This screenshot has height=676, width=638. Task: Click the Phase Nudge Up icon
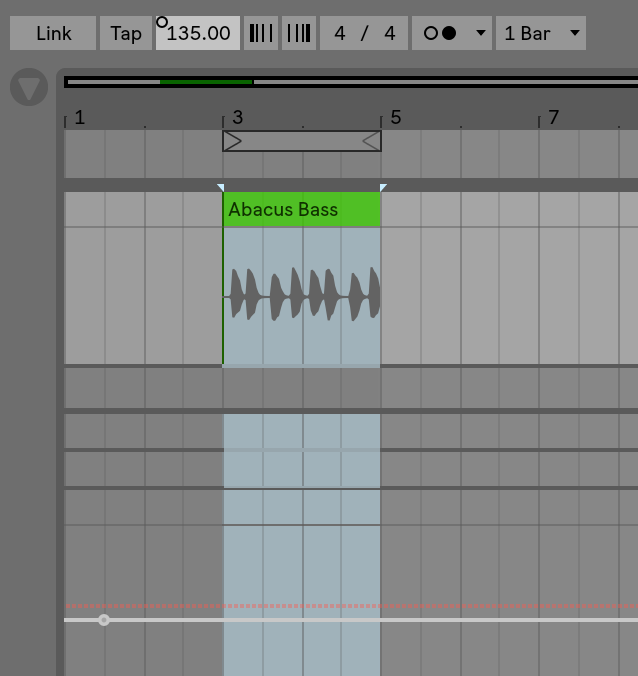(x=298, y=33)
